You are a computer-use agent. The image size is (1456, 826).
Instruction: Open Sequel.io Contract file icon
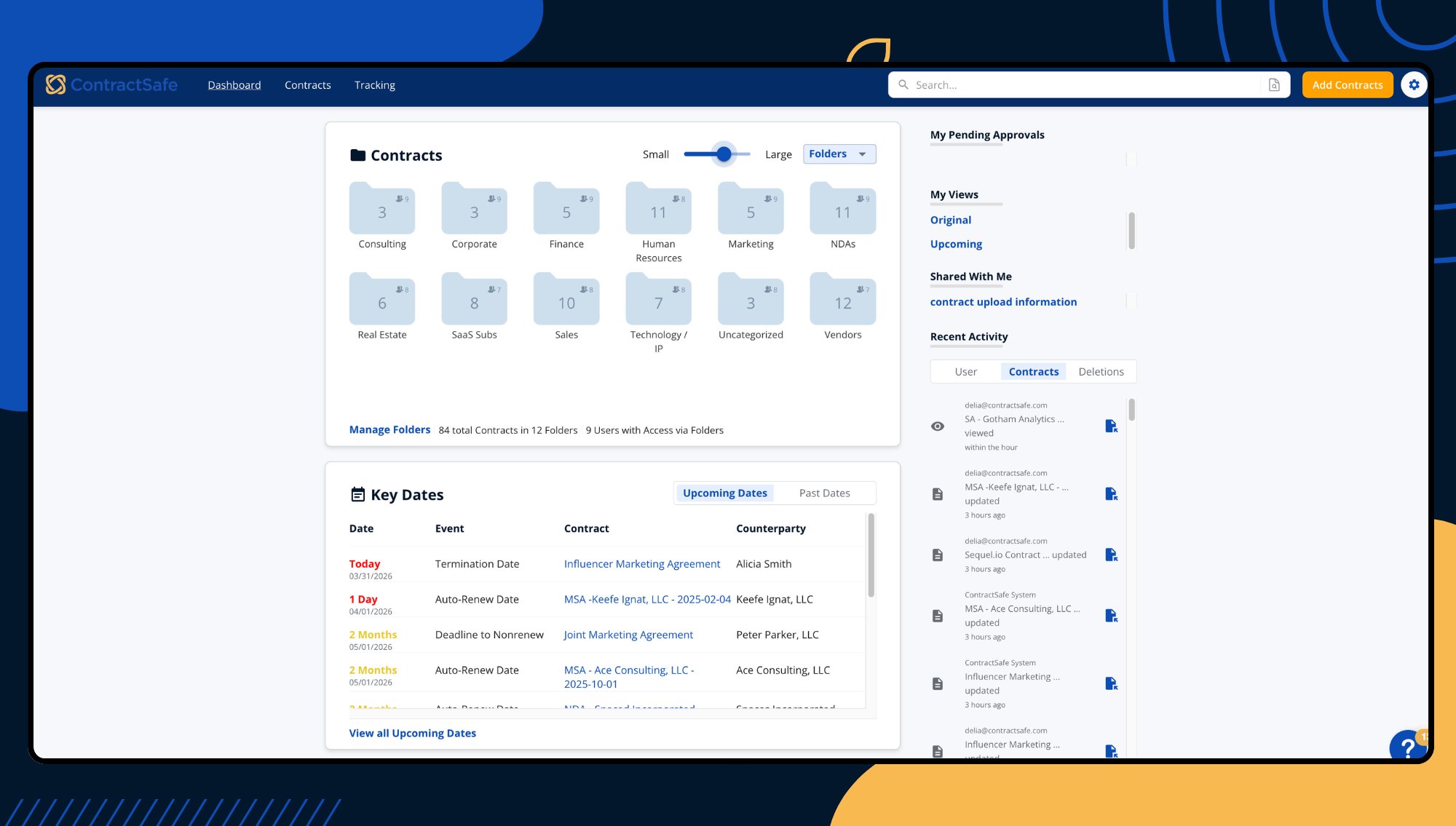coord(1111,555)
